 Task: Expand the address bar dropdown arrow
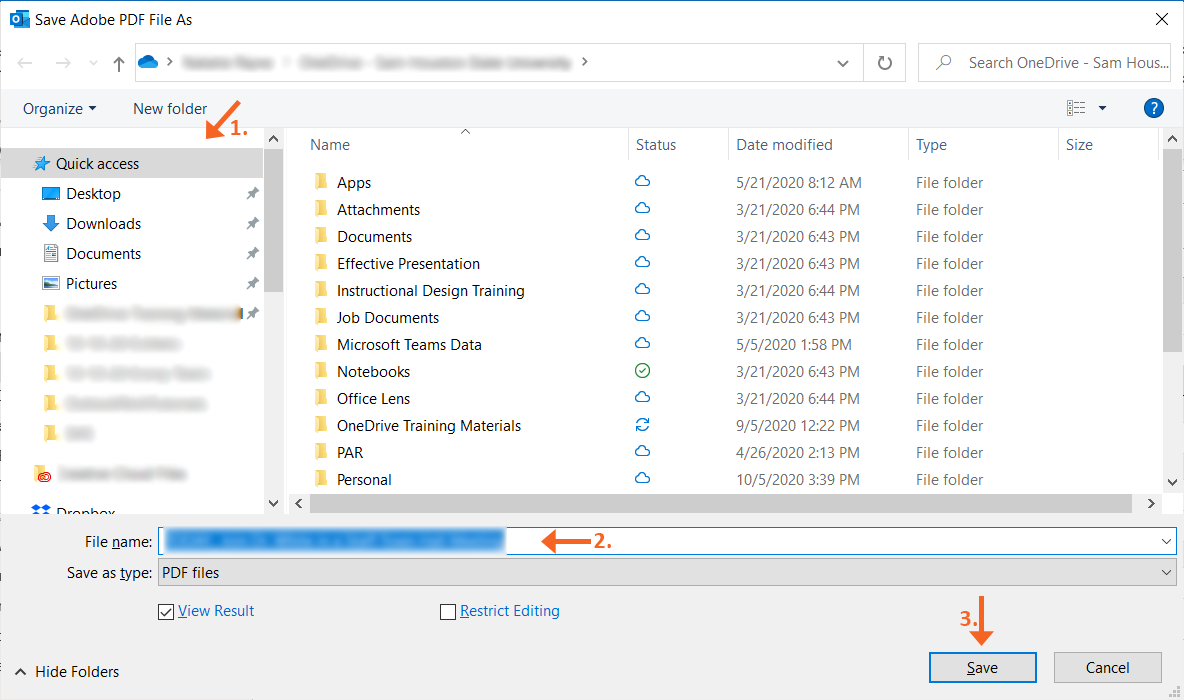(x=842, y=62)
